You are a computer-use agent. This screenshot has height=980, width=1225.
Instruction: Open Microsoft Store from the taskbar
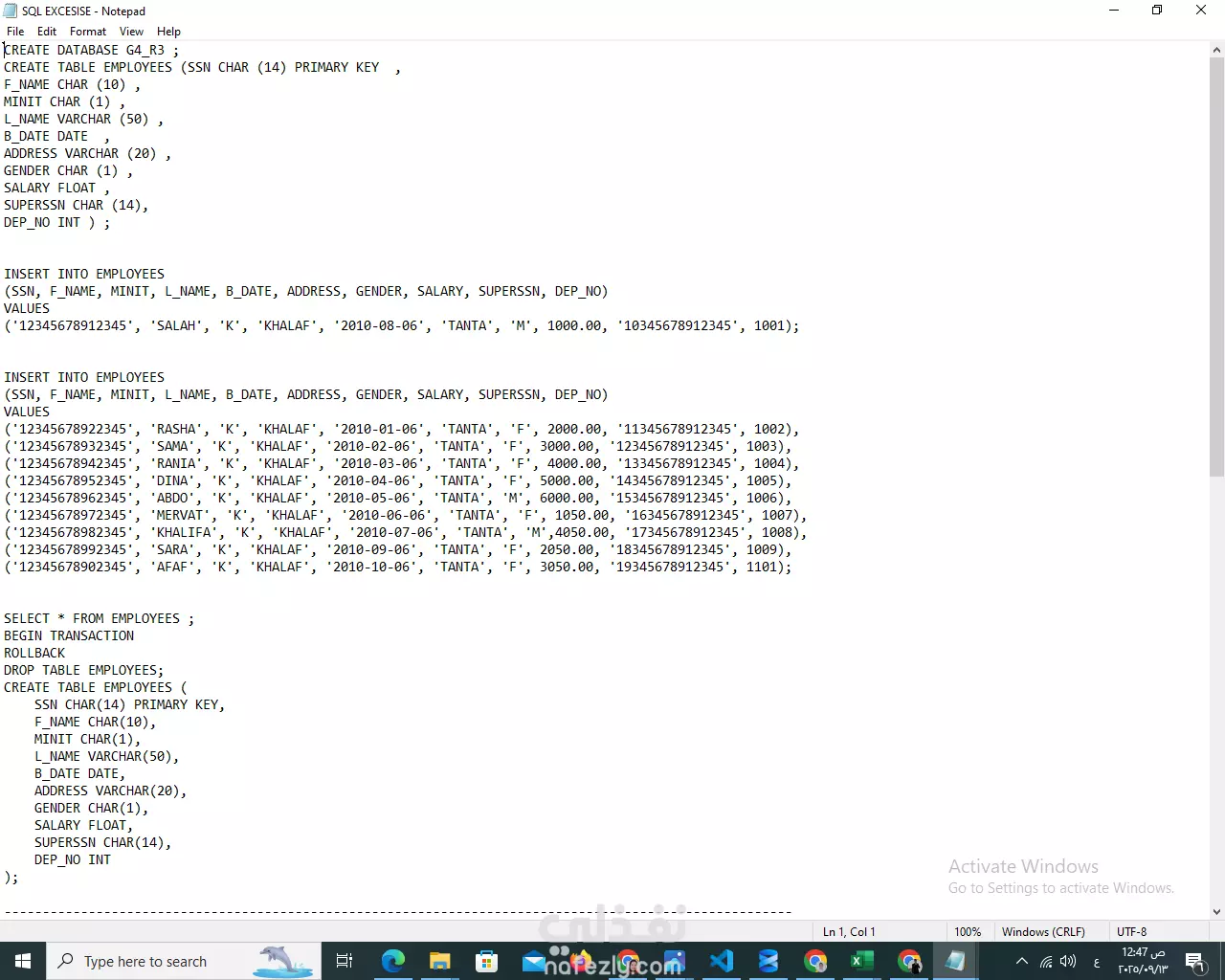486,961
